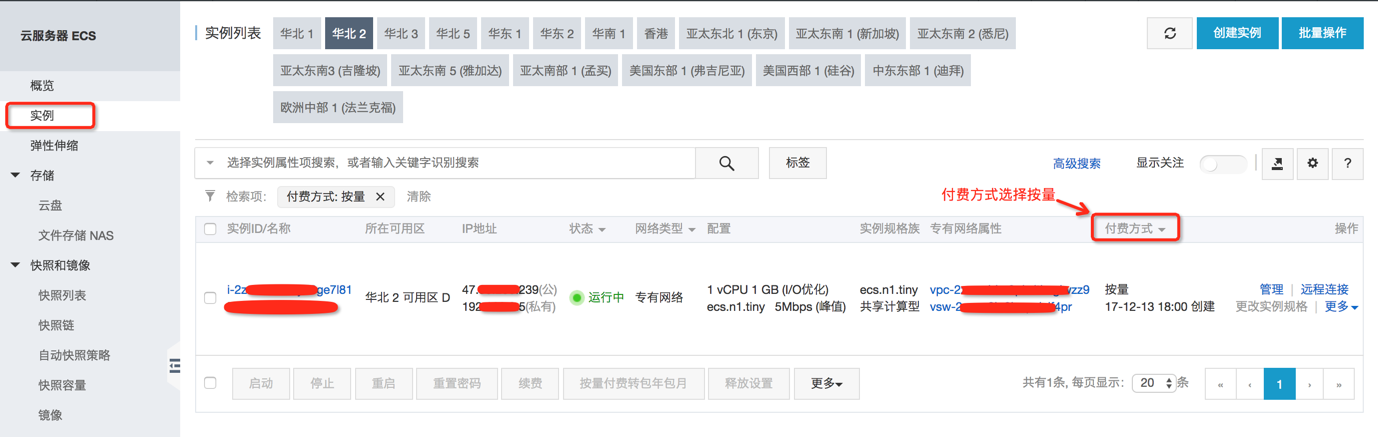Remove the 付费方式: 按量 filter tag

tap(380, 197)
